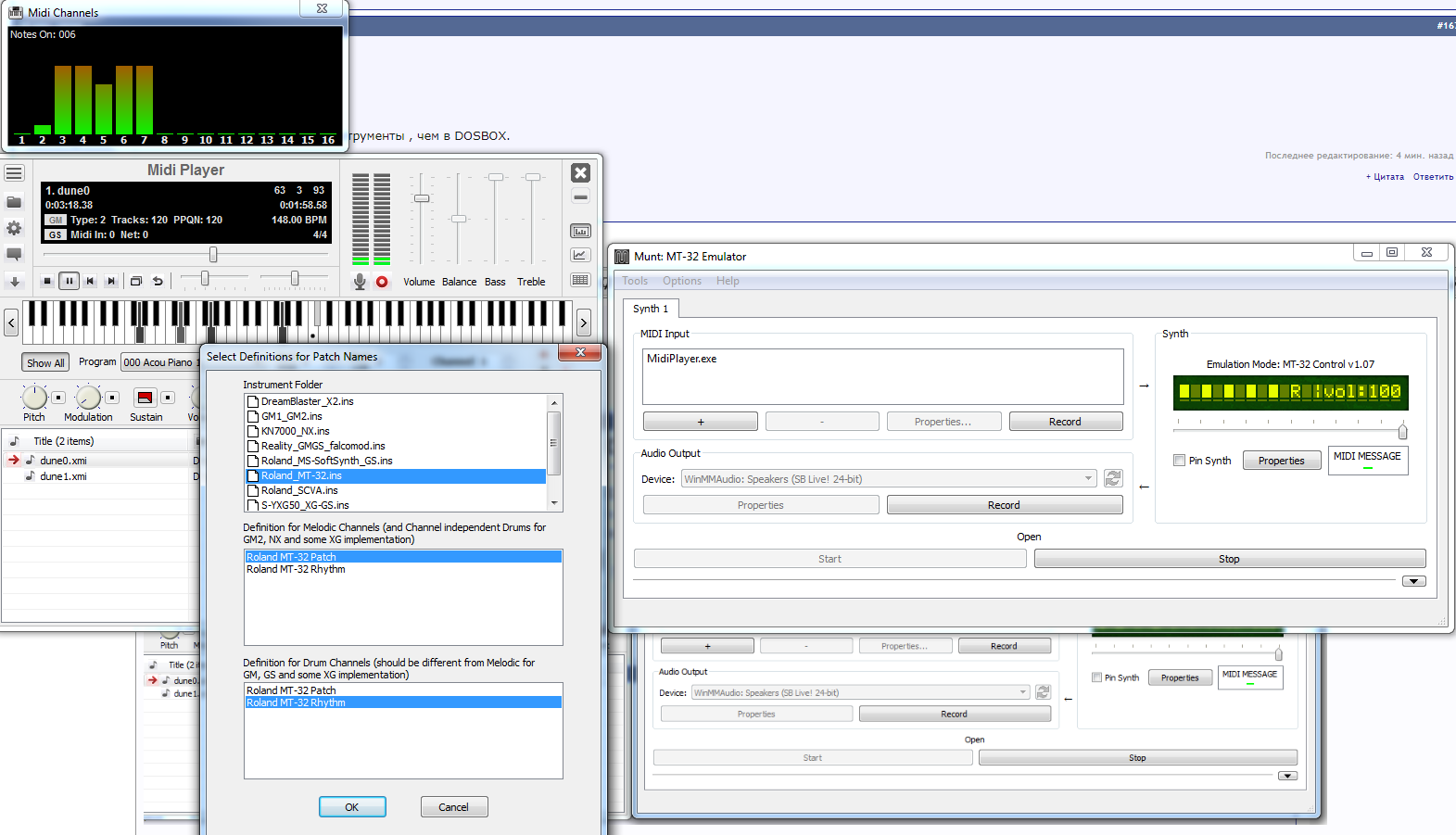
Task: Open the Midi Player line-graph icon
Action: tap(580, 255)
